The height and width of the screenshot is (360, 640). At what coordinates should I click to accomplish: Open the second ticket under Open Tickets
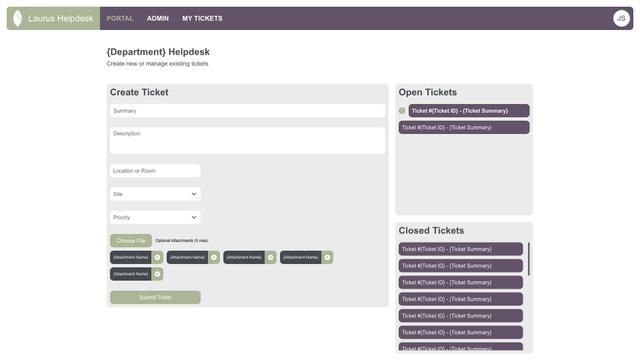[464, 127]
